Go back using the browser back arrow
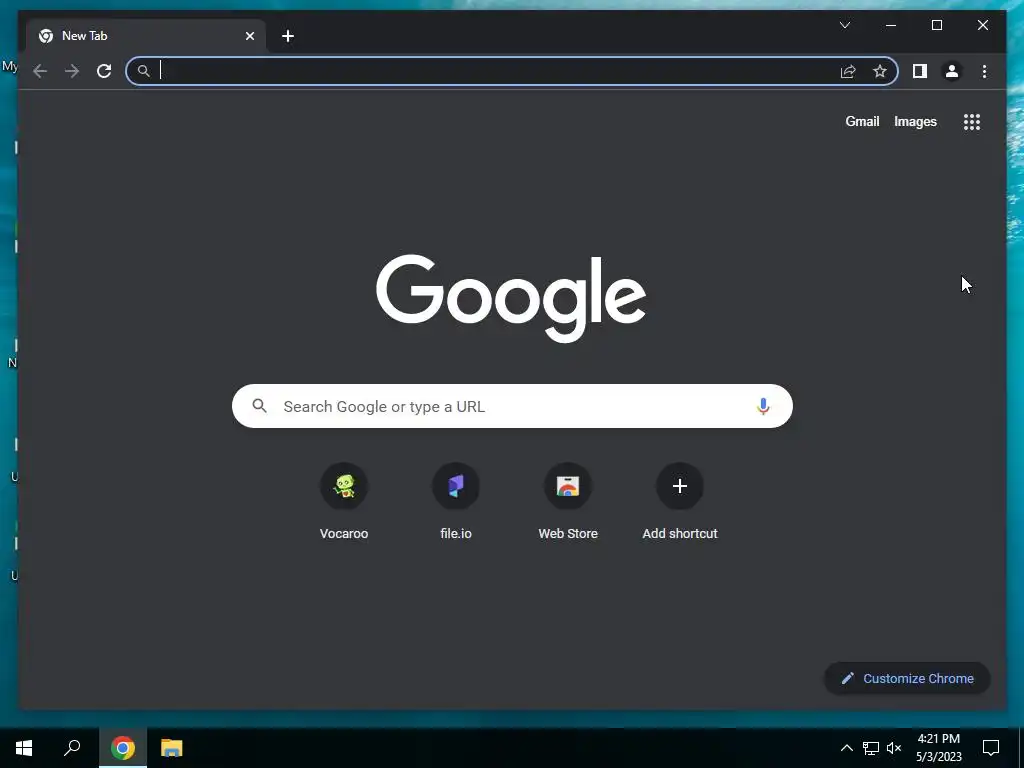Viewport: 1024px width, 768px height. (x=40, y=71)
